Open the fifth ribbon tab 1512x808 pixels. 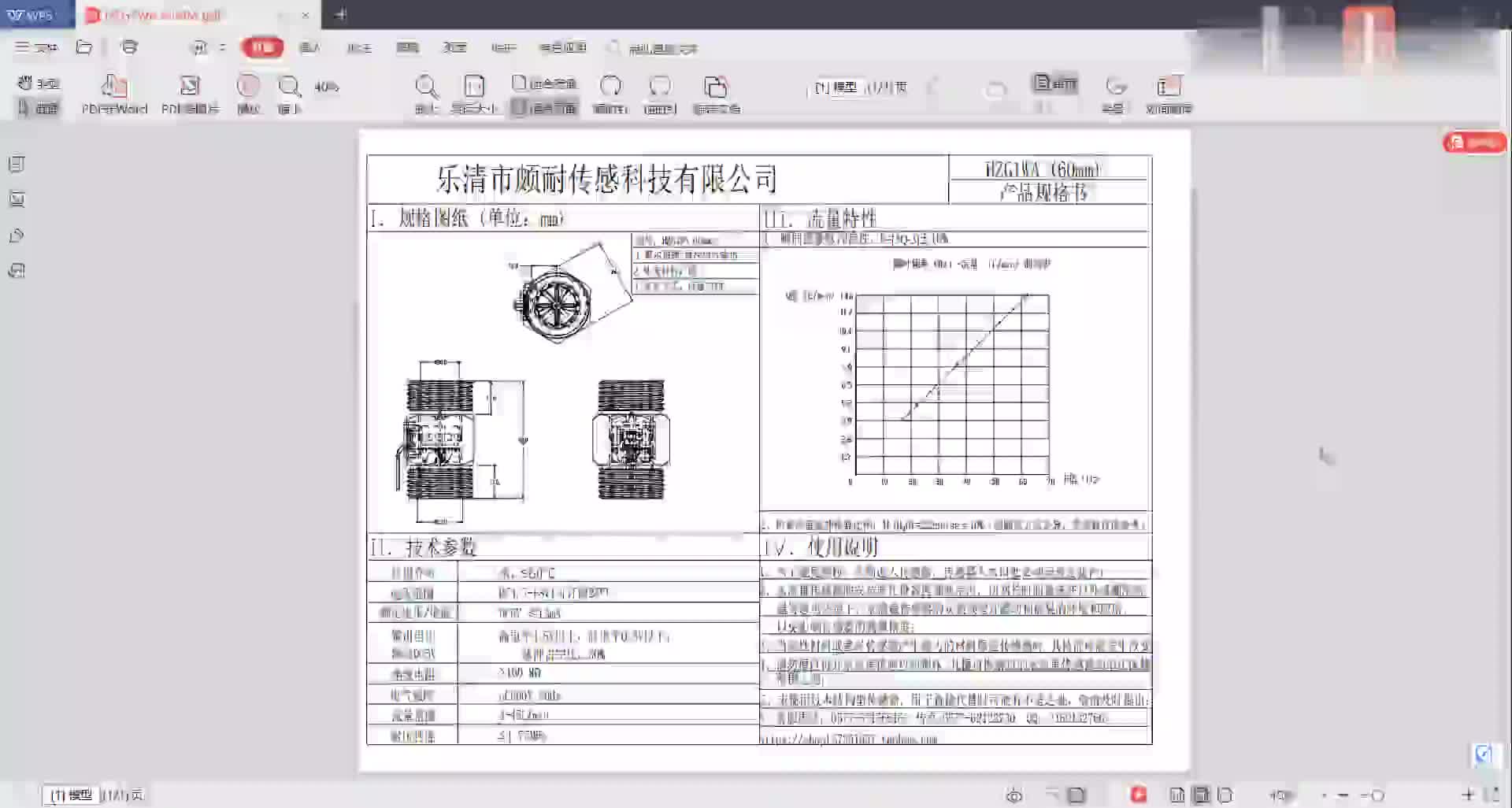click(455, 48)
